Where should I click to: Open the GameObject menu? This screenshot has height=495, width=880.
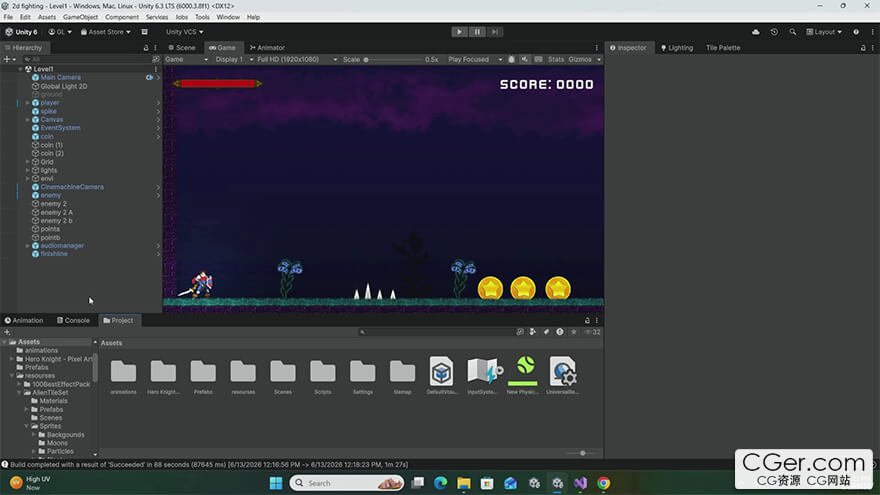[x=80, y=17]
